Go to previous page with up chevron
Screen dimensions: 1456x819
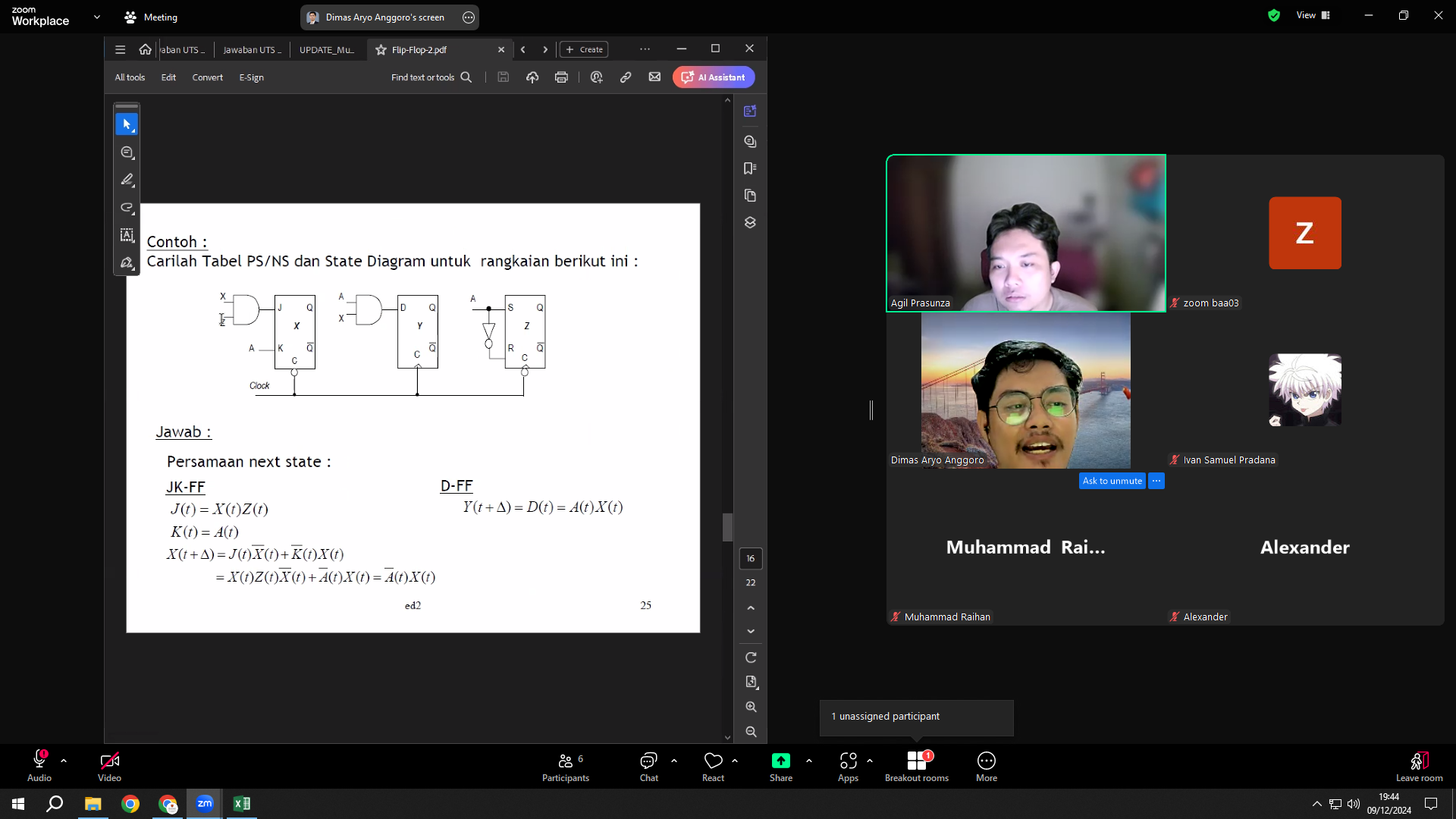[x=751, y=608]
